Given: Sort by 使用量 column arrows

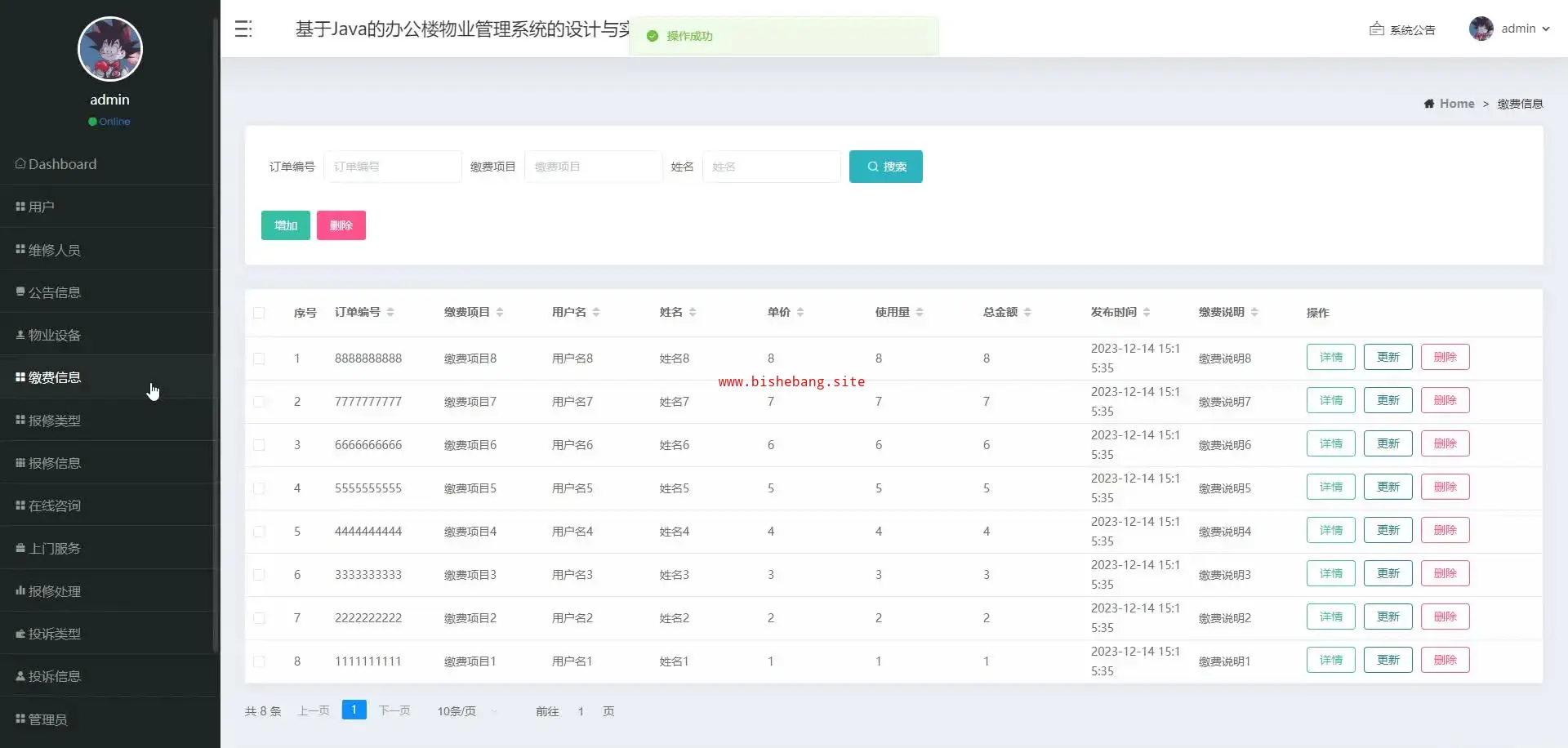Looking at the screenshot, I should 920,312.
